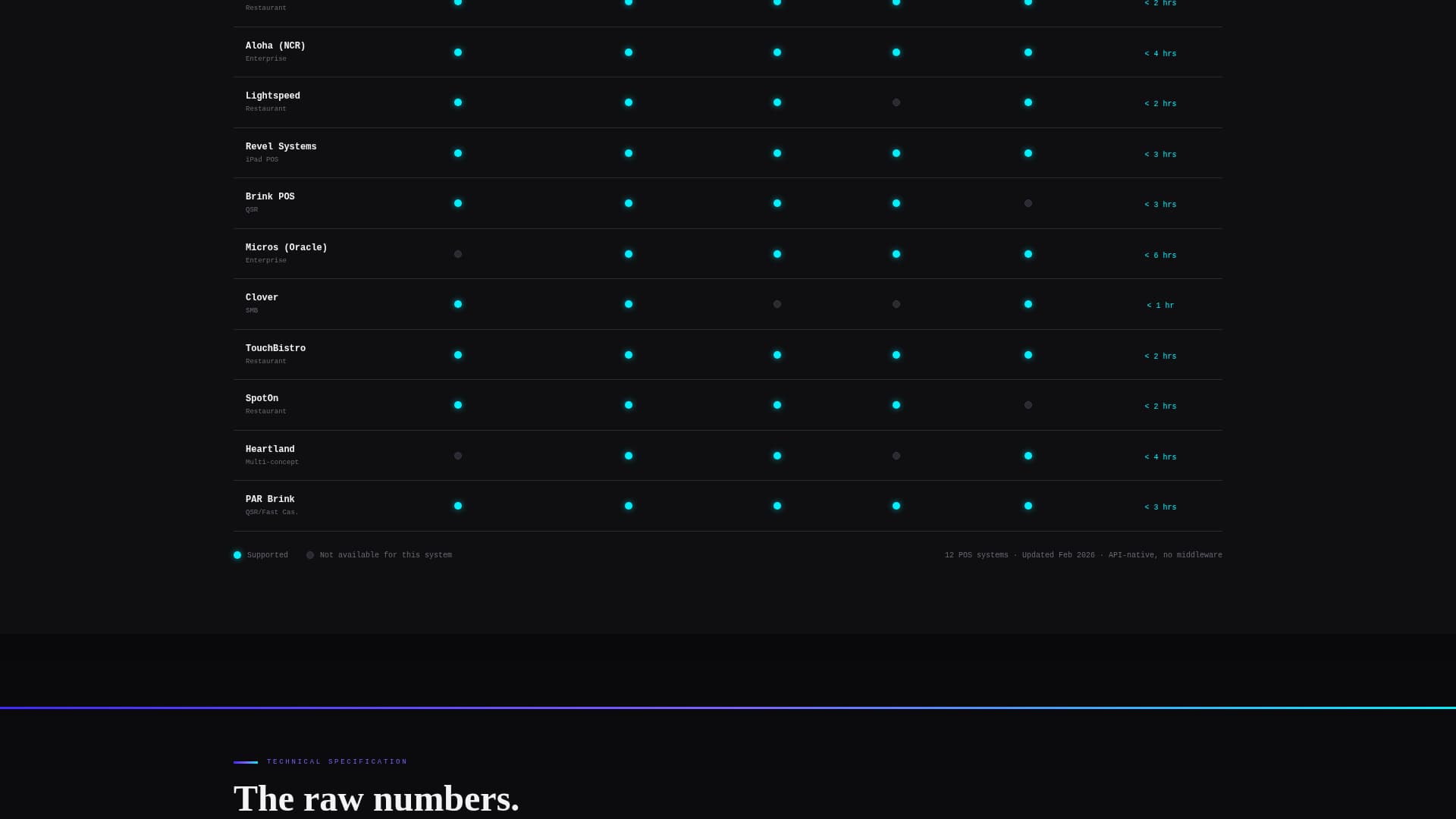Viewport: 1456px width, 819px height.
Task: Click the cyan Supported legend dot
Action: [237, 555]
